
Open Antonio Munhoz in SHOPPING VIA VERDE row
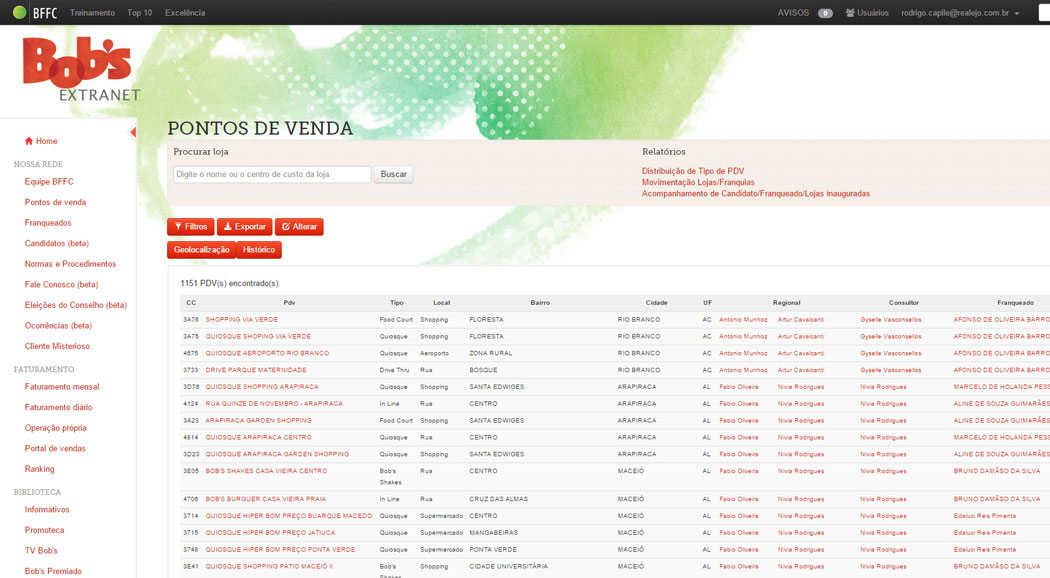[x=743, y=319]
